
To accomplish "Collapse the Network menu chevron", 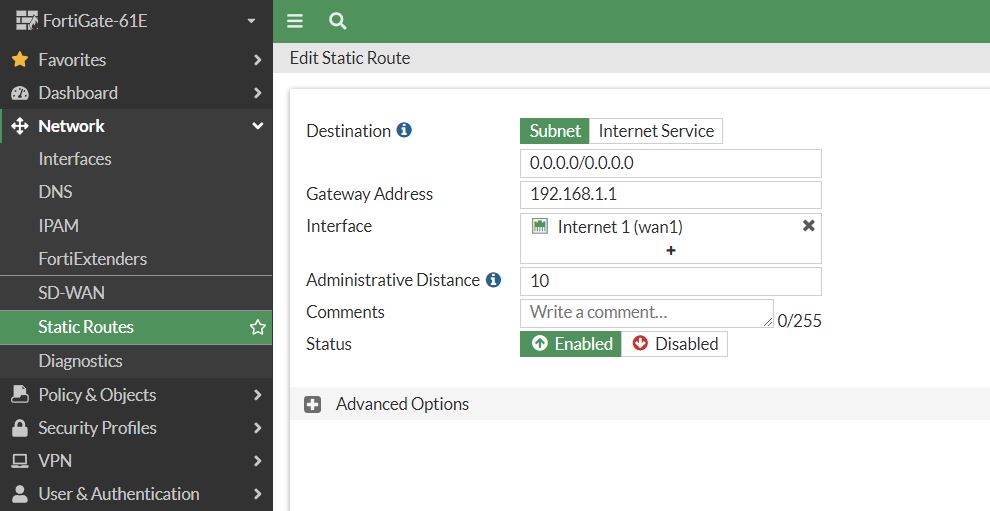I will pos(258,126).
